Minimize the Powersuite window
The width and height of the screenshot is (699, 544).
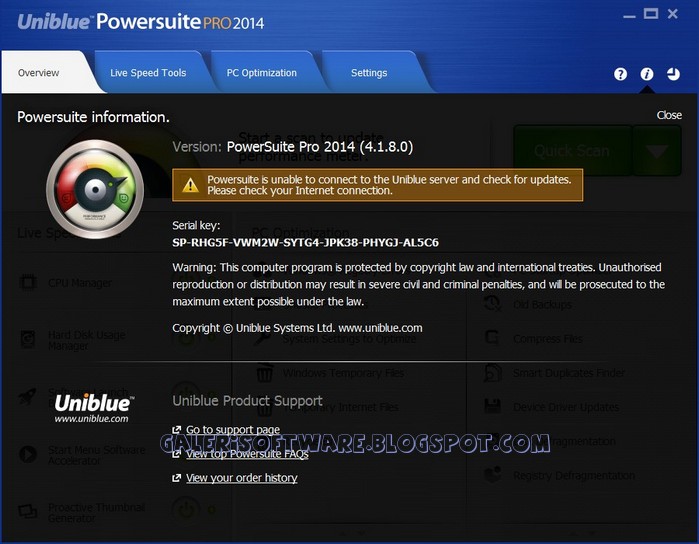[629, 16]
